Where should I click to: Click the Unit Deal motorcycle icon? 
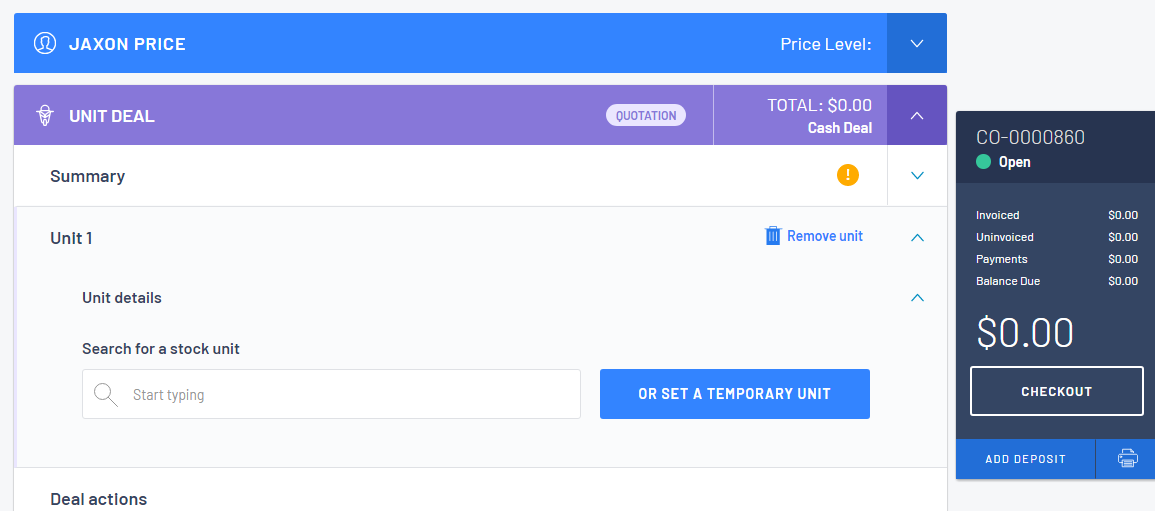[45, 116]
